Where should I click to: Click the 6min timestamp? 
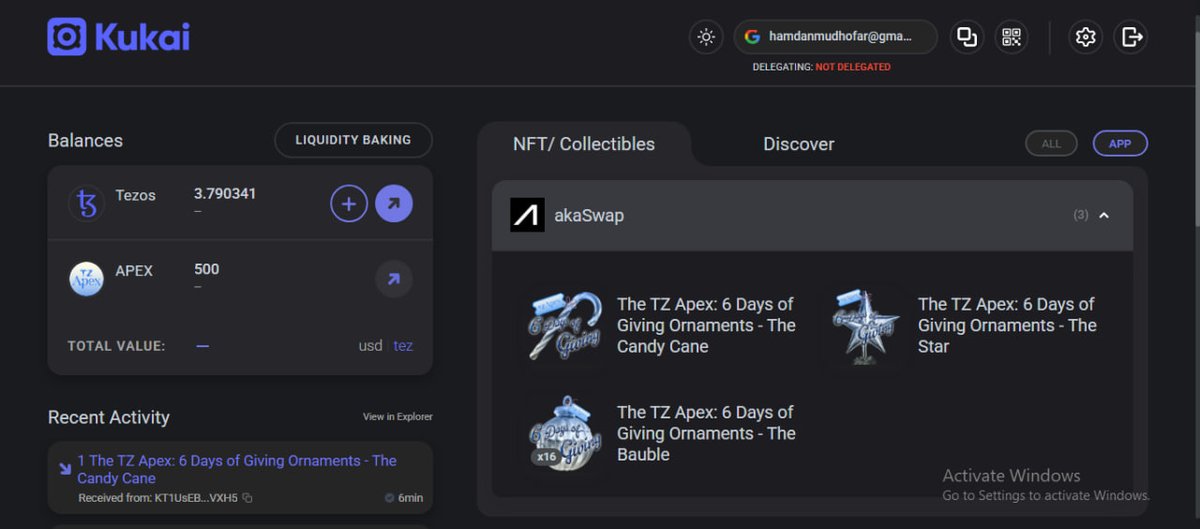click(409, 498)
